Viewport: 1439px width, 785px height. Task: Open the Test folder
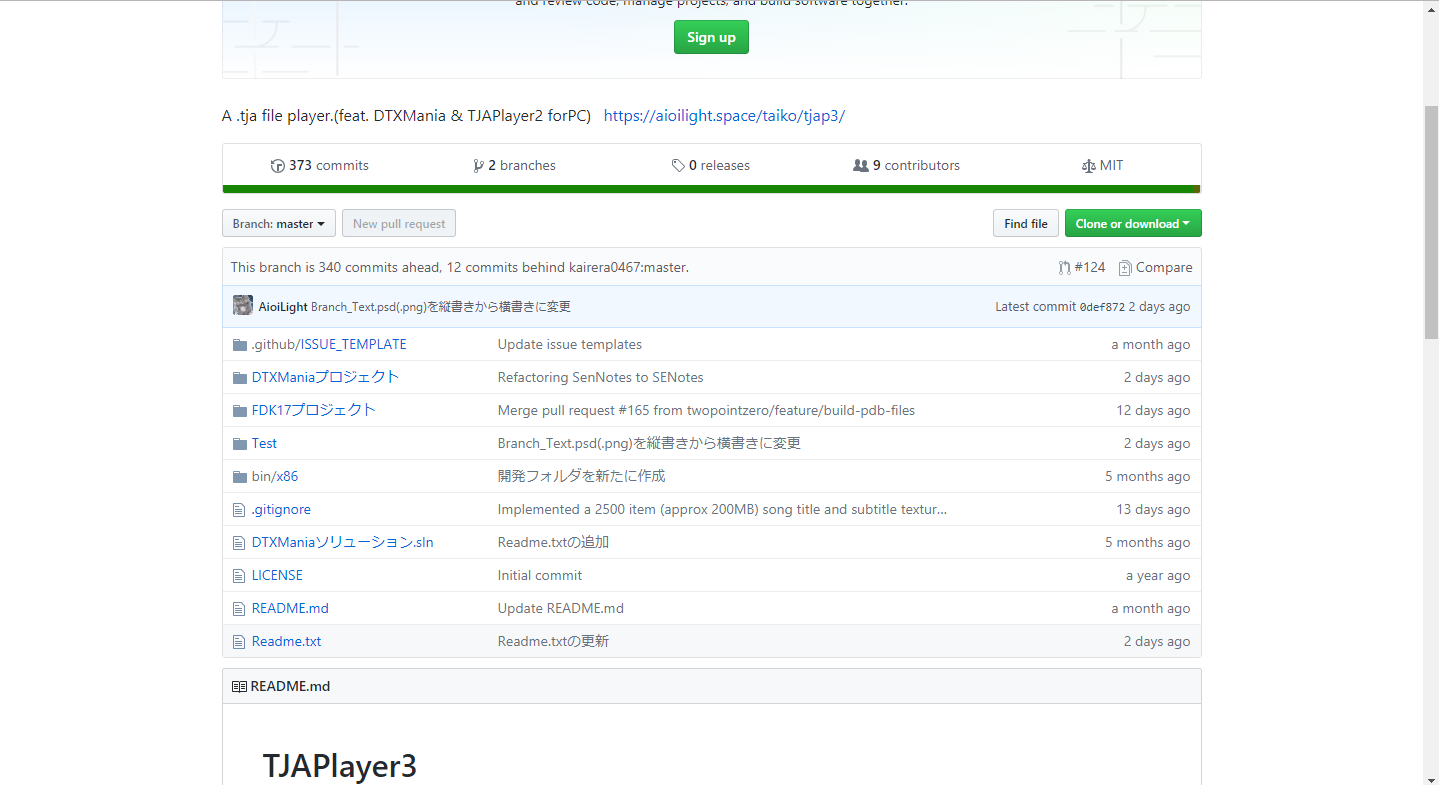pyautogui.click(x=264, y=443)
